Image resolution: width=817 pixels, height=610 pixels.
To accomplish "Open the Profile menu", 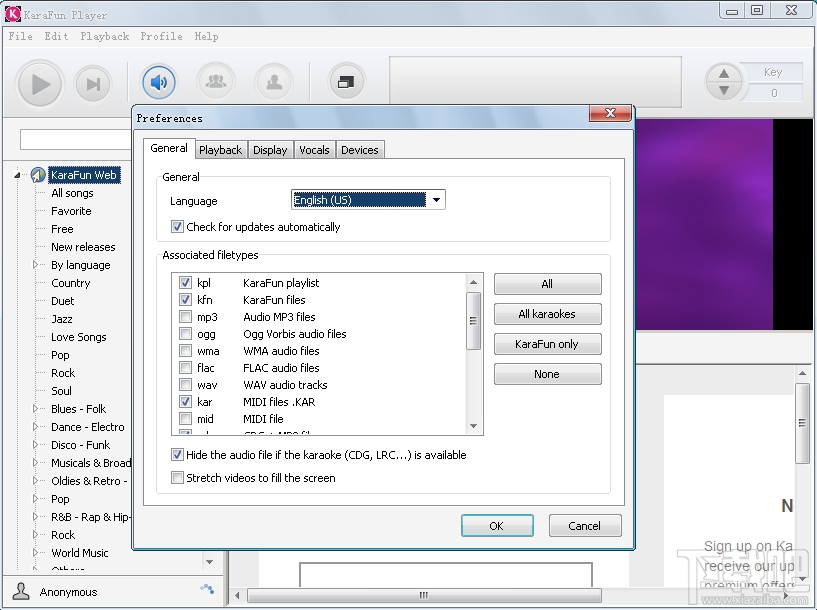I will pos(161,36).
